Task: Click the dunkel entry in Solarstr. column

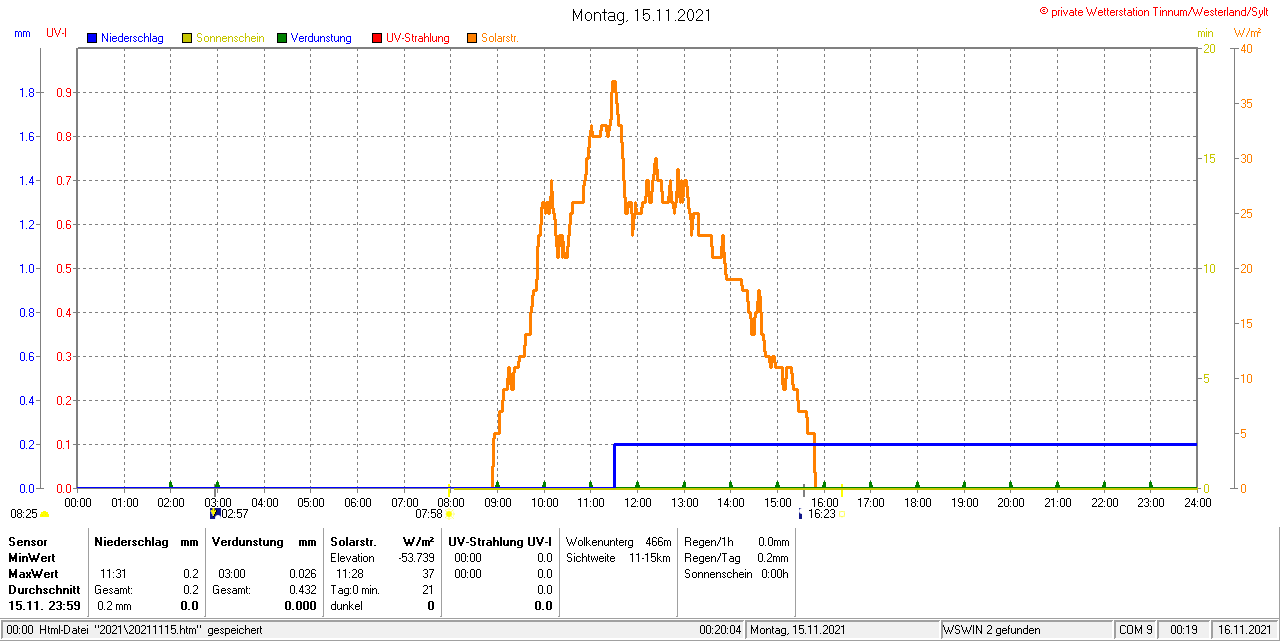Action: pyautogui.click(x=347, y=606)
